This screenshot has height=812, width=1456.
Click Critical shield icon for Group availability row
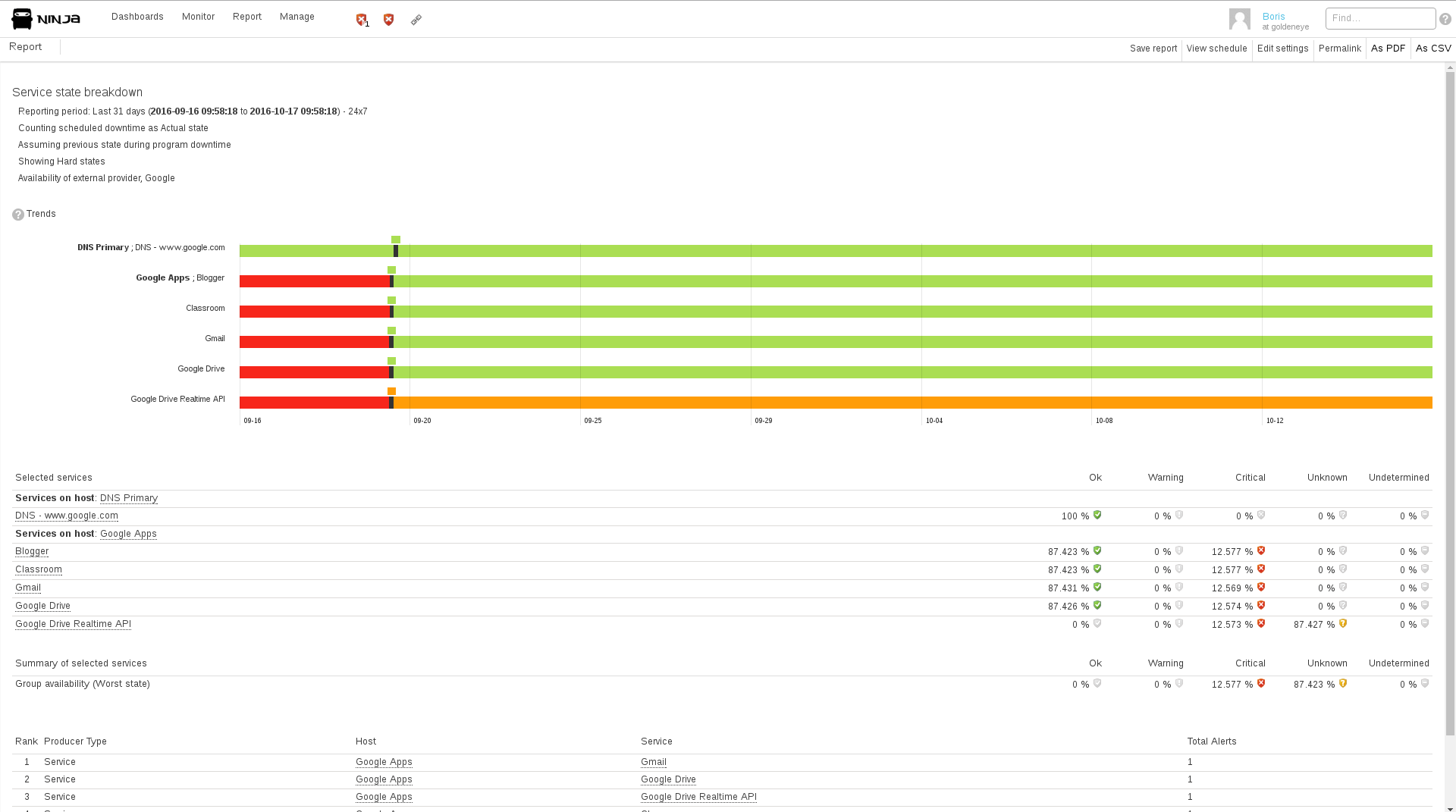click(1261, 684)
